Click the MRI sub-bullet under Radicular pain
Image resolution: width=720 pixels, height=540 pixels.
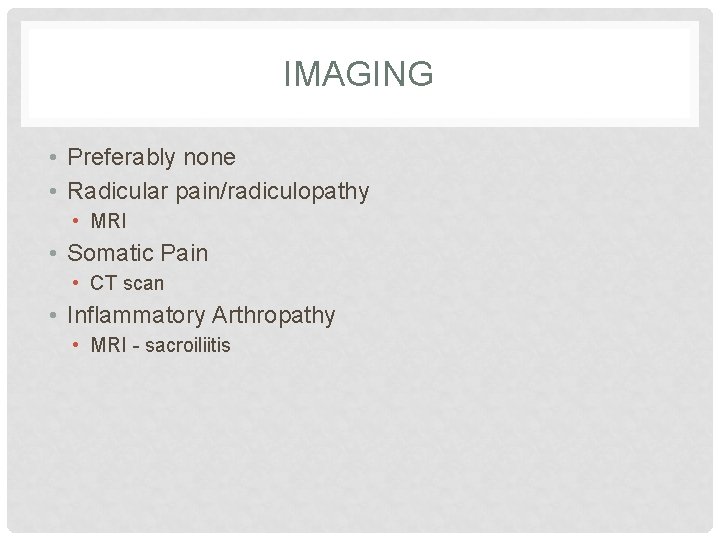tap(108, 221)
